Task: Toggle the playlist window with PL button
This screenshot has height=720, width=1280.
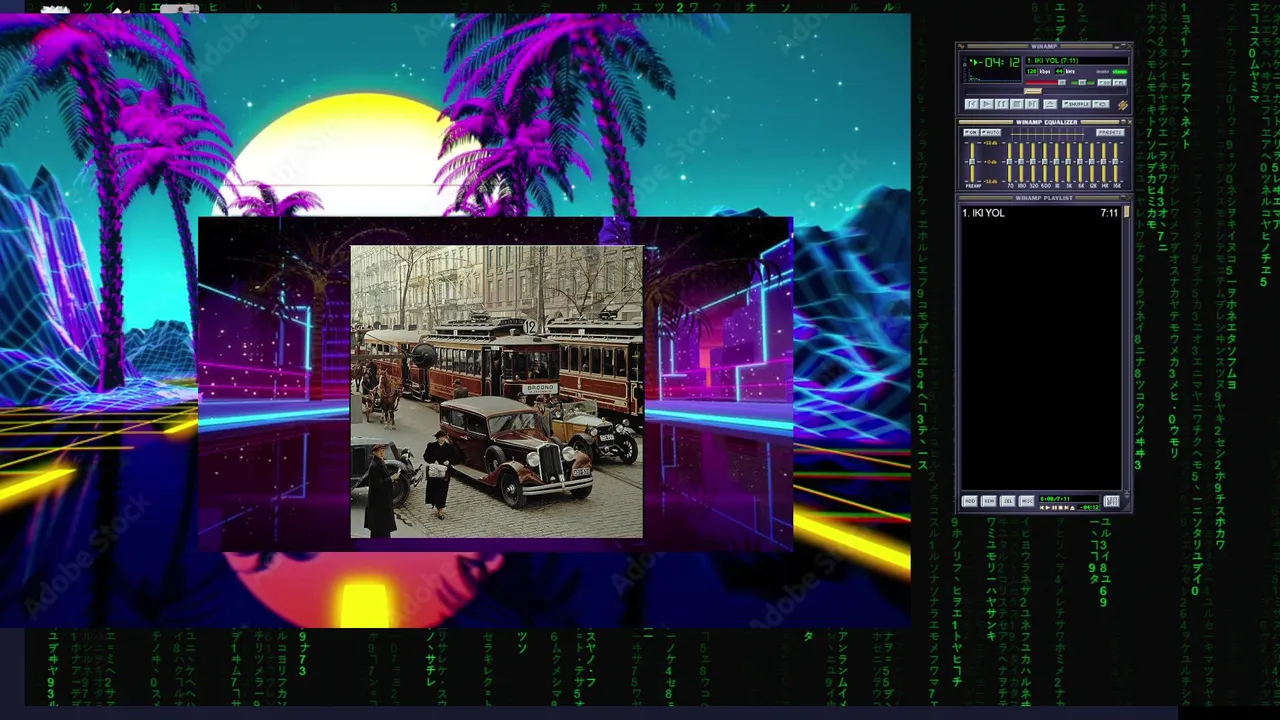Action: click(1119, 83)
